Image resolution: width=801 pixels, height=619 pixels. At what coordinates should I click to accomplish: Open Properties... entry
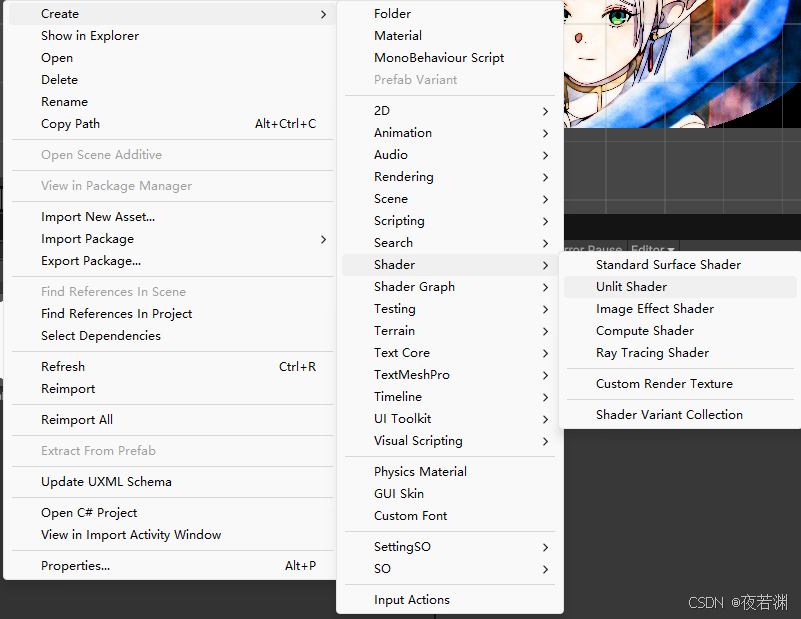pos(172,566)
